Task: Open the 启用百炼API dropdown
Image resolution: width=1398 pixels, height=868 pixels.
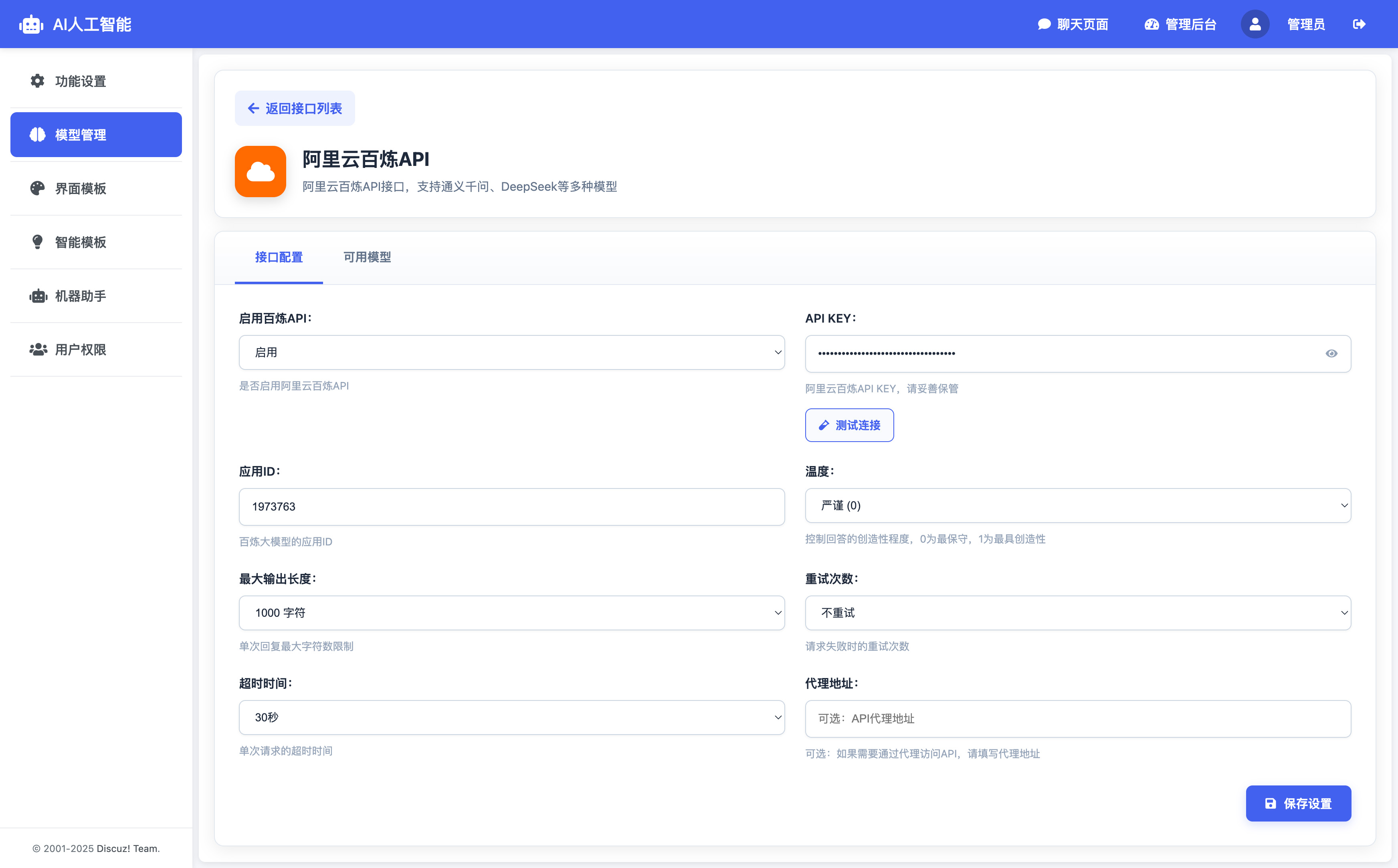Action: click(511, 352)
